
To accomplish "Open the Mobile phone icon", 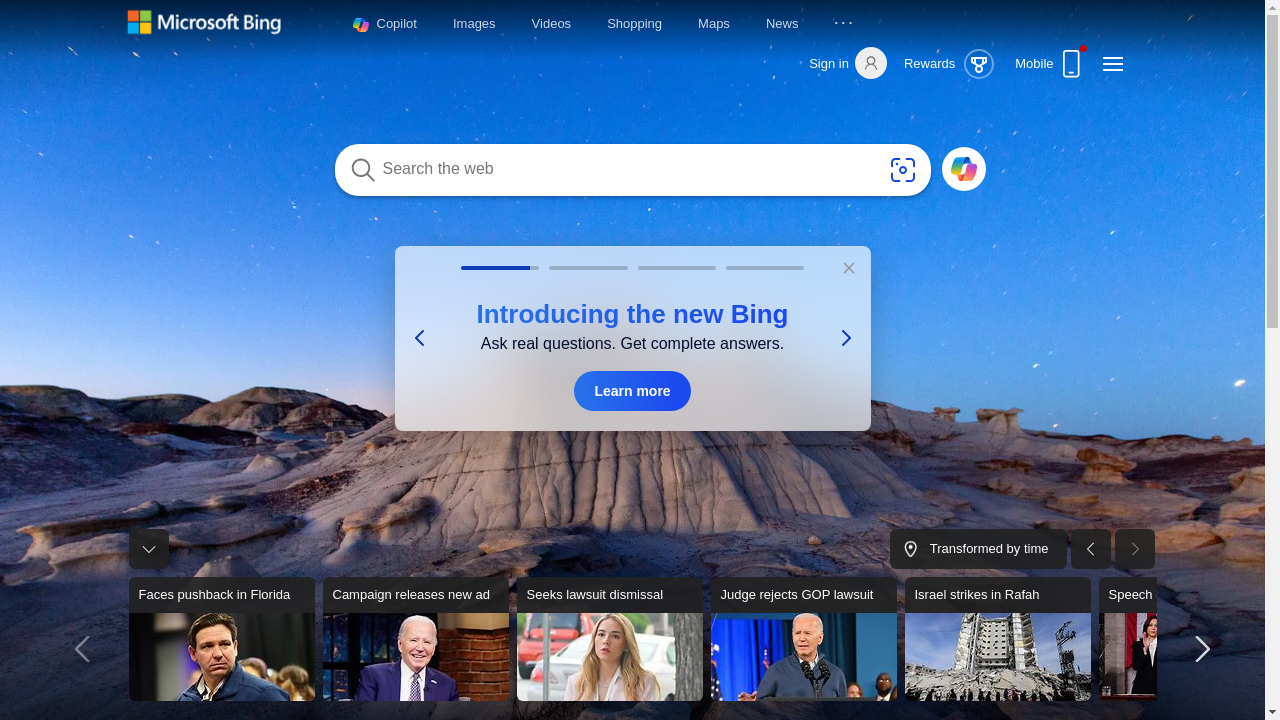I will [x=1071, y=64].
